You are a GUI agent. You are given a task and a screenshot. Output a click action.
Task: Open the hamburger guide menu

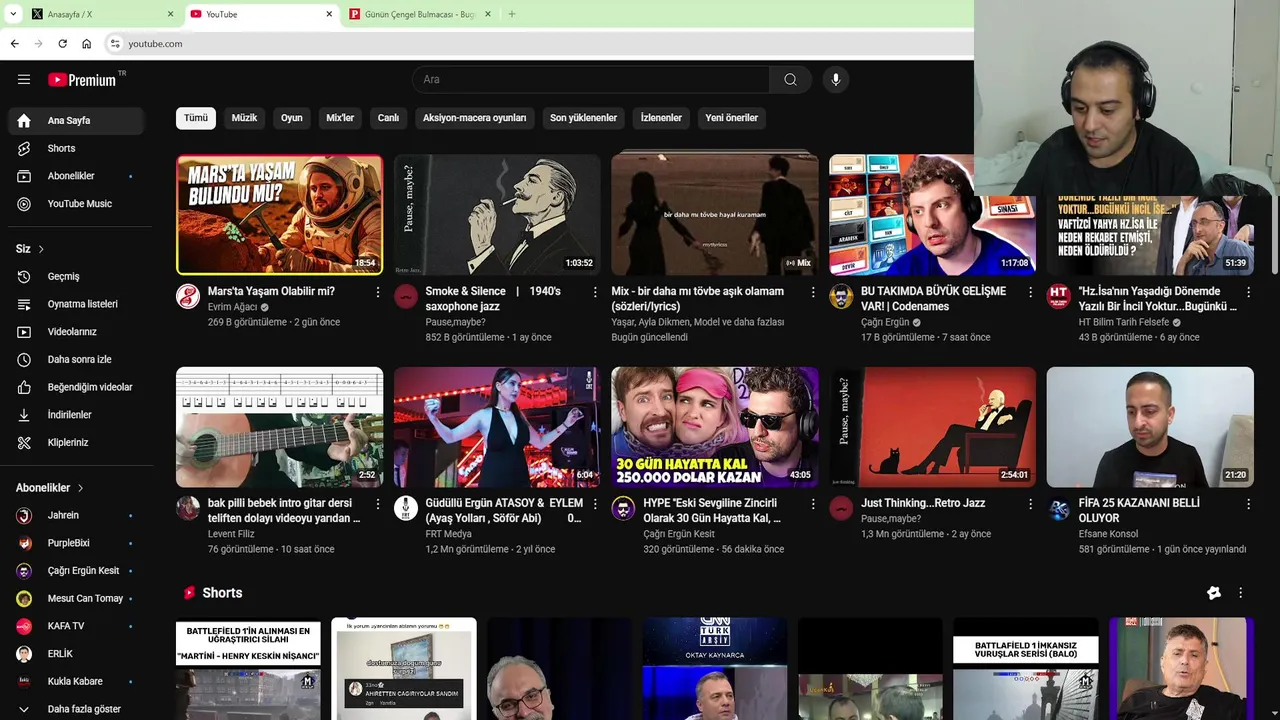coord(24,79)
